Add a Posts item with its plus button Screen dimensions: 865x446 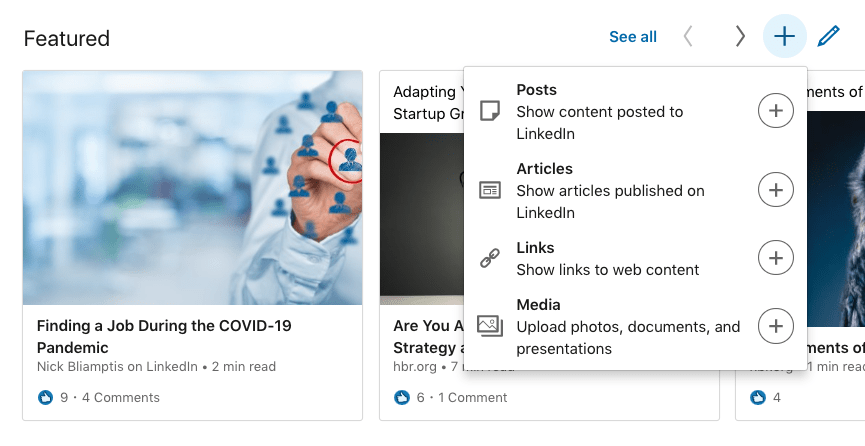(x=776, y=111)
